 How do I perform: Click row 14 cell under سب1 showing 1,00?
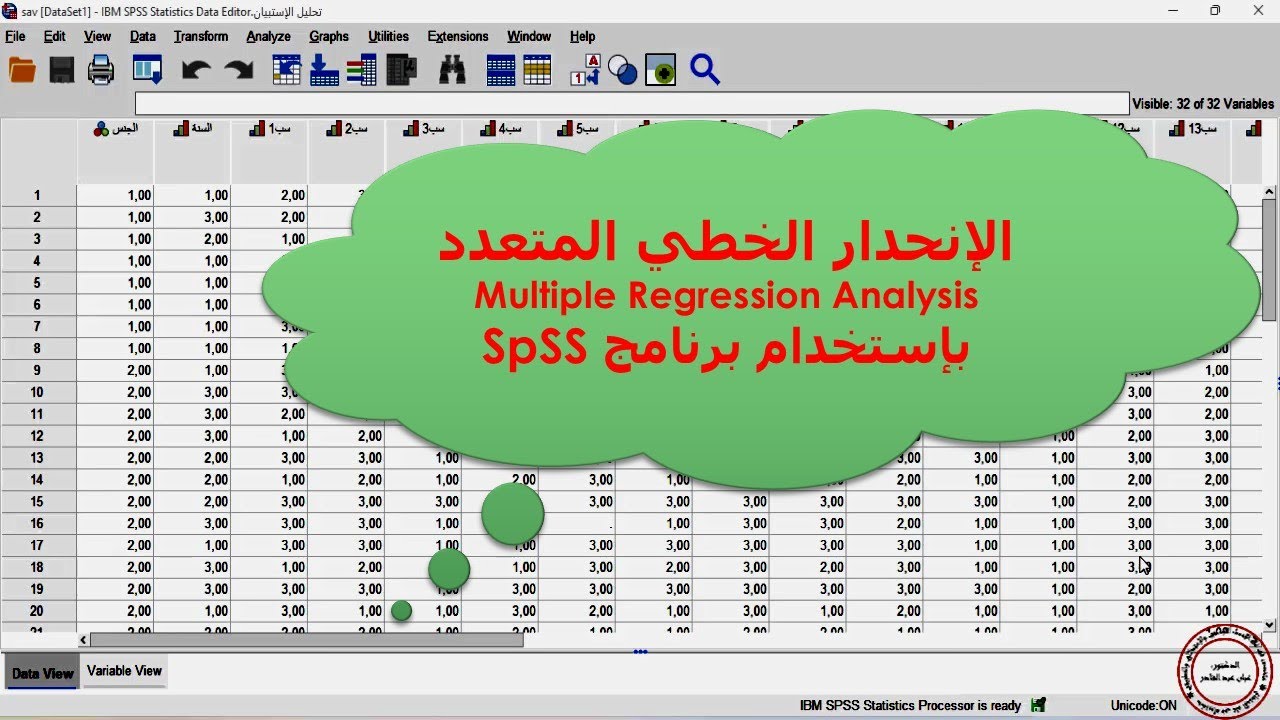click(270, 480)
